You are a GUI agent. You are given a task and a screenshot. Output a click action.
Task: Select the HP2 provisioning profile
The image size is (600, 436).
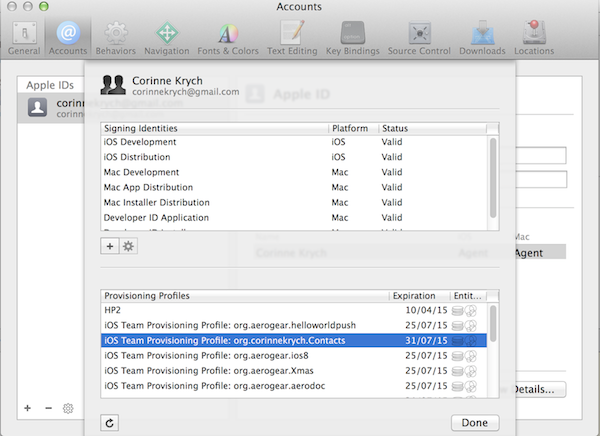[294, 310]
